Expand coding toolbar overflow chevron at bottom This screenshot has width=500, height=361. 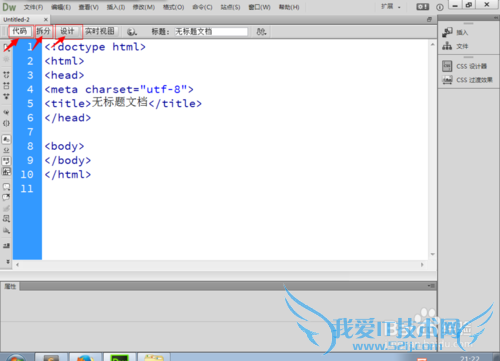click(8, 262)
